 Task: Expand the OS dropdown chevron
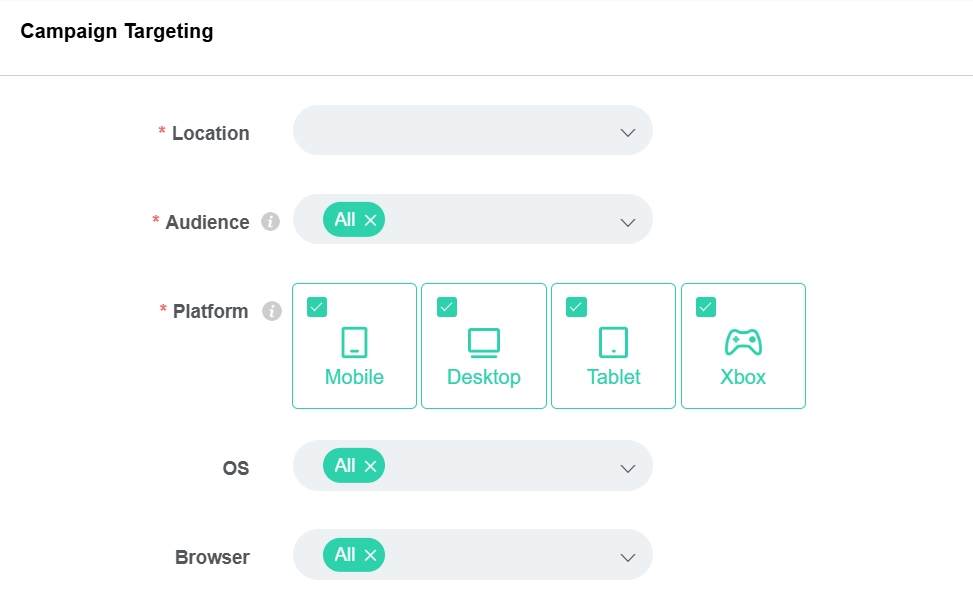tap(628, 467)
